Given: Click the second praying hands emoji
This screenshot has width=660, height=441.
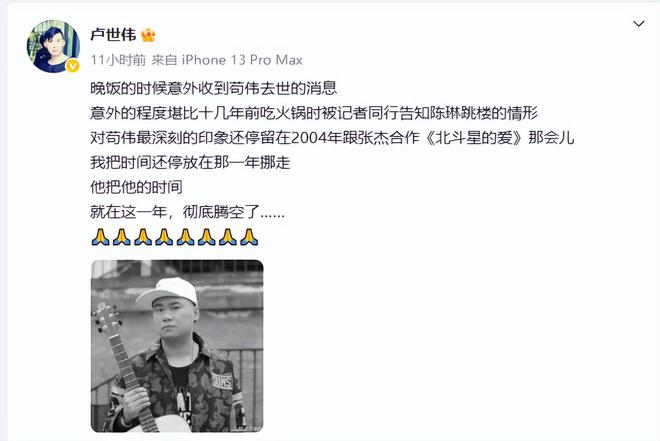Looking at the screenshot, I should pyautogui.click(x=122, y=237).
